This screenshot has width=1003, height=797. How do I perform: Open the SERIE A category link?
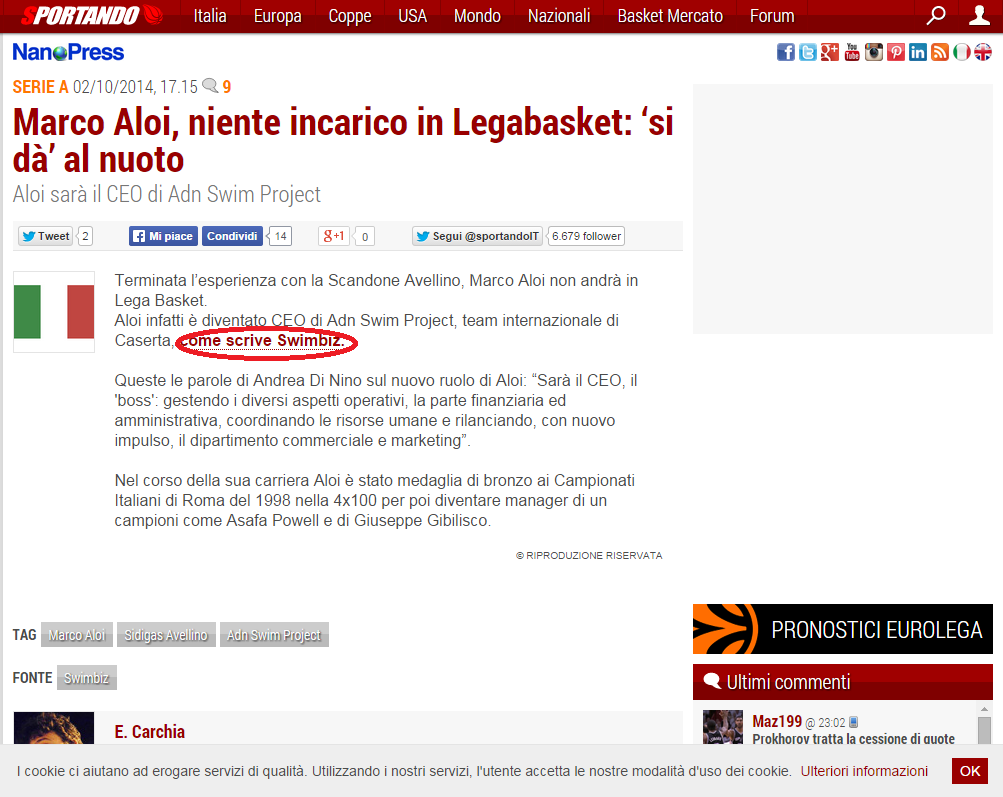tap(40, 86)
